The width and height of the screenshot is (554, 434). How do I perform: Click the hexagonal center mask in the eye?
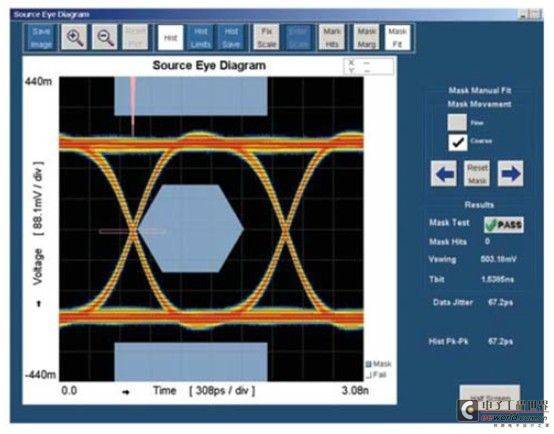(191, 229)
